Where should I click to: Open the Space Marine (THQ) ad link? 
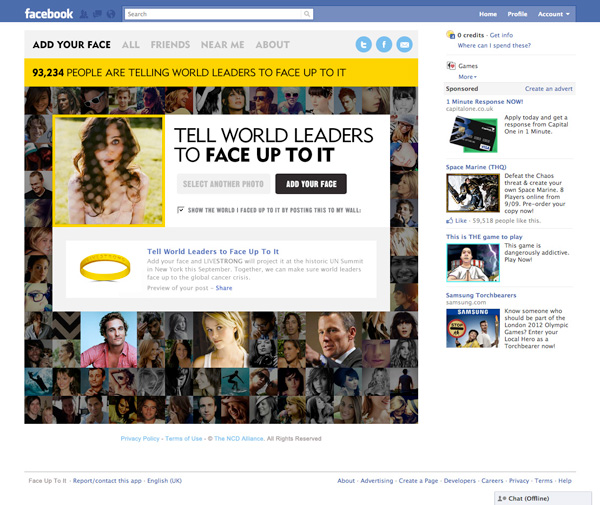(476, 167)
